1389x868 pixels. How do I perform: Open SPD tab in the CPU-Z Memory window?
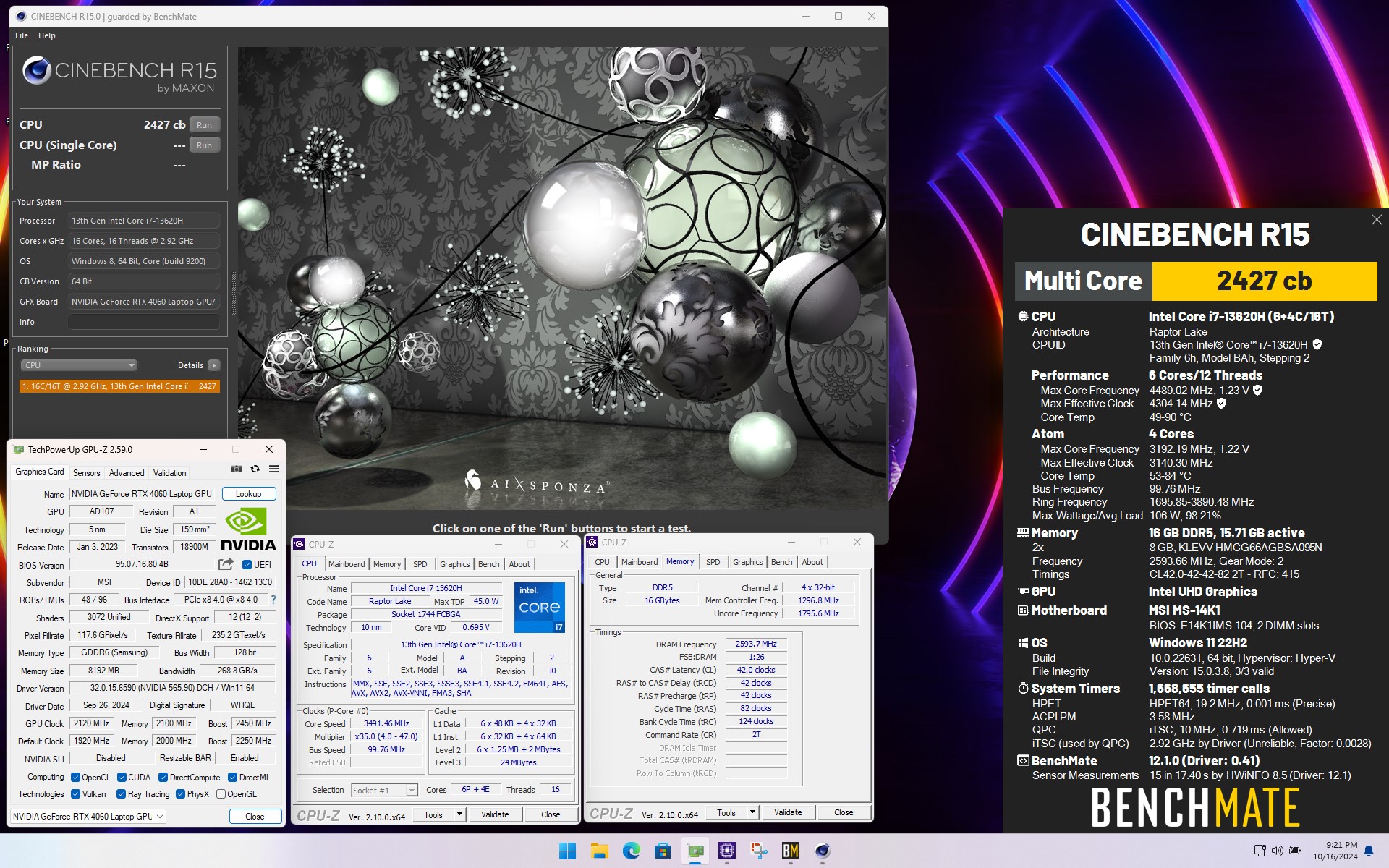point(713,562)
